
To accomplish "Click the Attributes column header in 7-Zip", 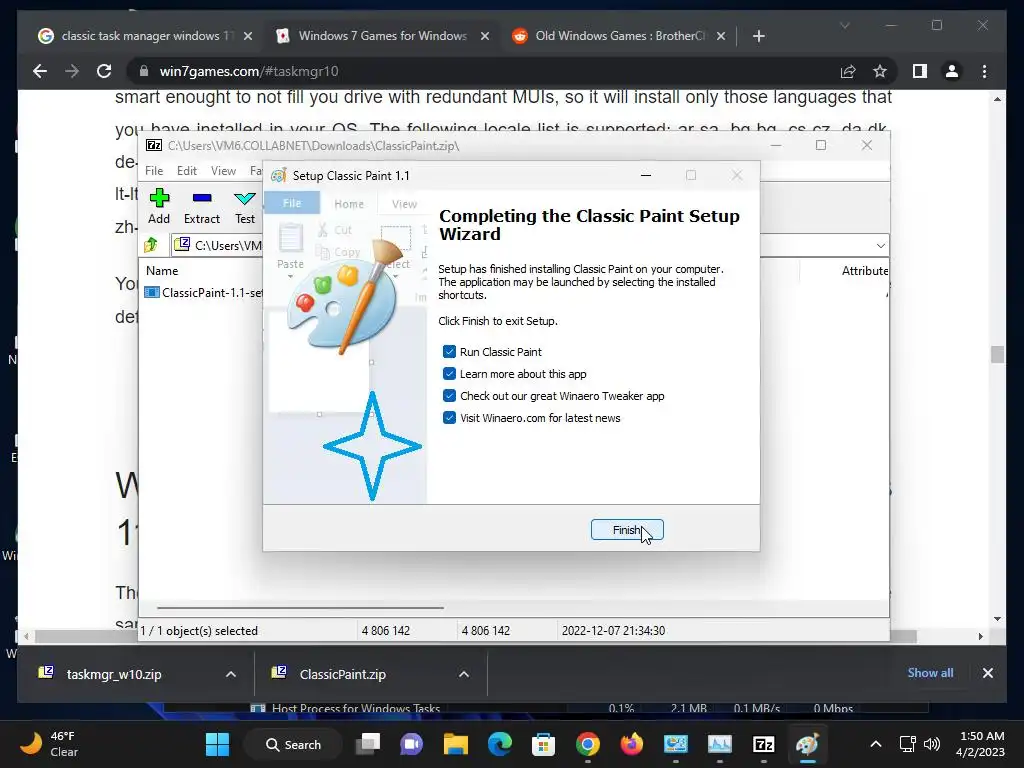I will [x=865, y=270].
